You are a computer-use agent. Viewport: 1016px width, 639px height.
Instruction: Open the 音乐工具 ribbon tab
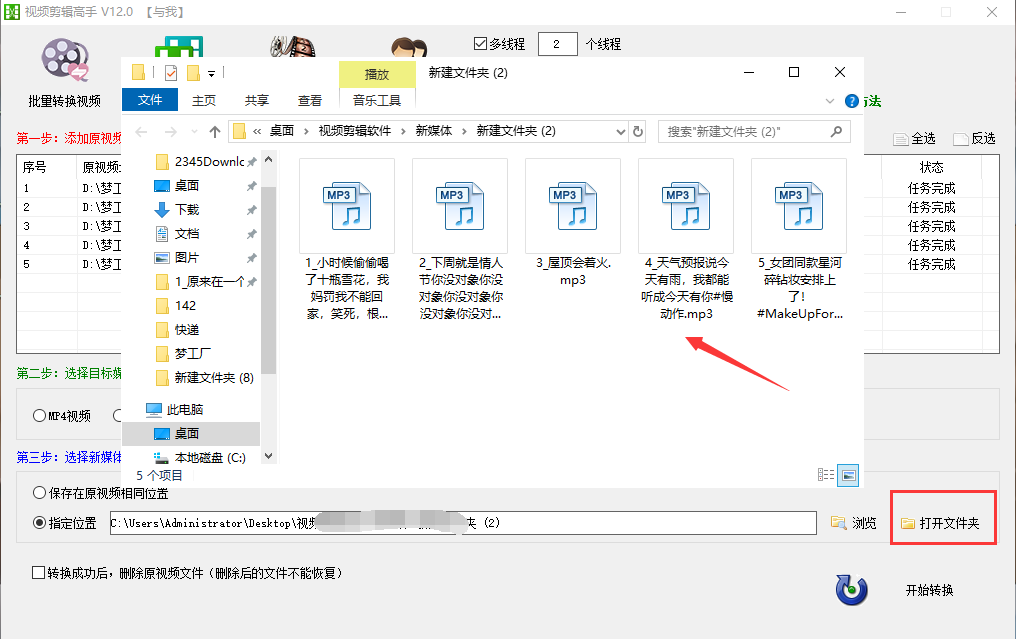click(377, 100)
